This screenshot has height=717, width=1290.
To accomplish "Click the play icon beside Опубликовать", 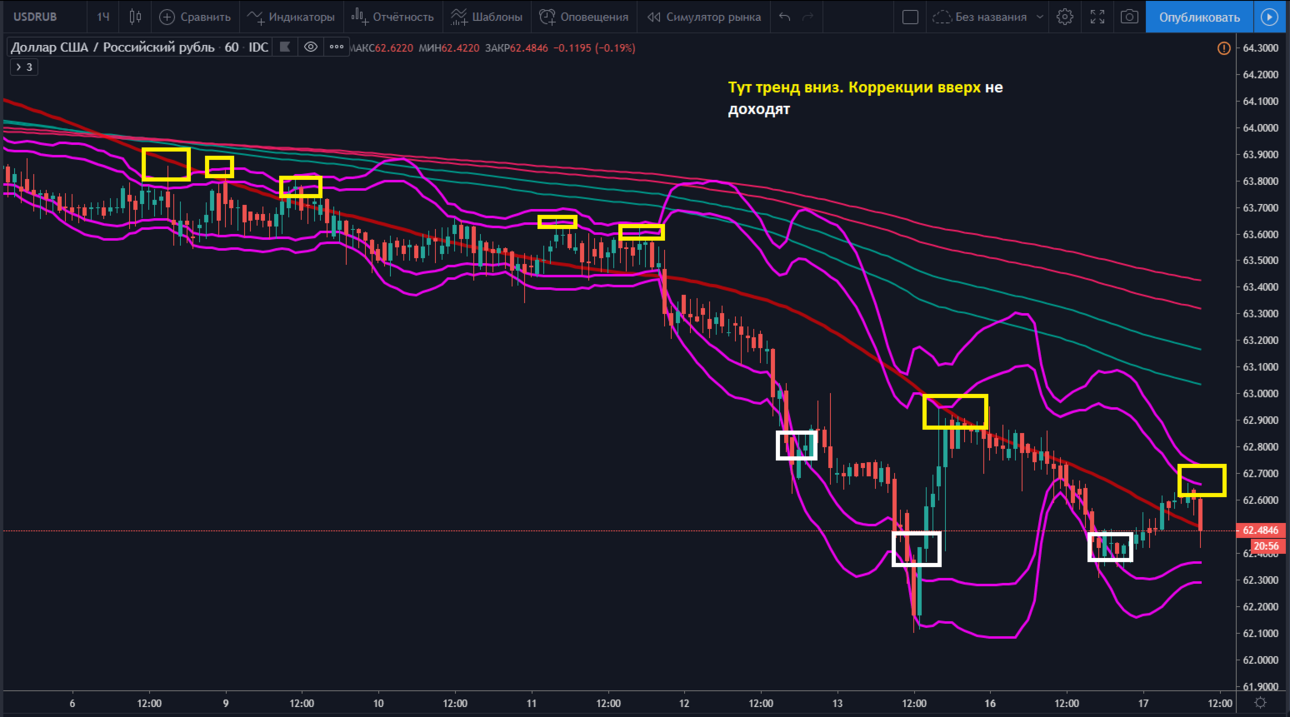I will (x=1269, y=17).
